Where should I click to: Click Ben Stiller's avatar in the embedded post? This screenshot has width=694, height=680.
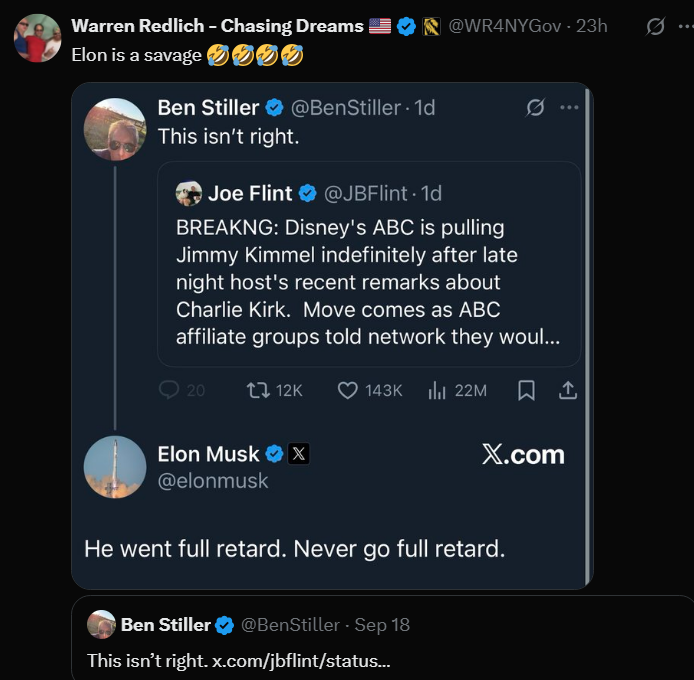click(x=115, y=129)
